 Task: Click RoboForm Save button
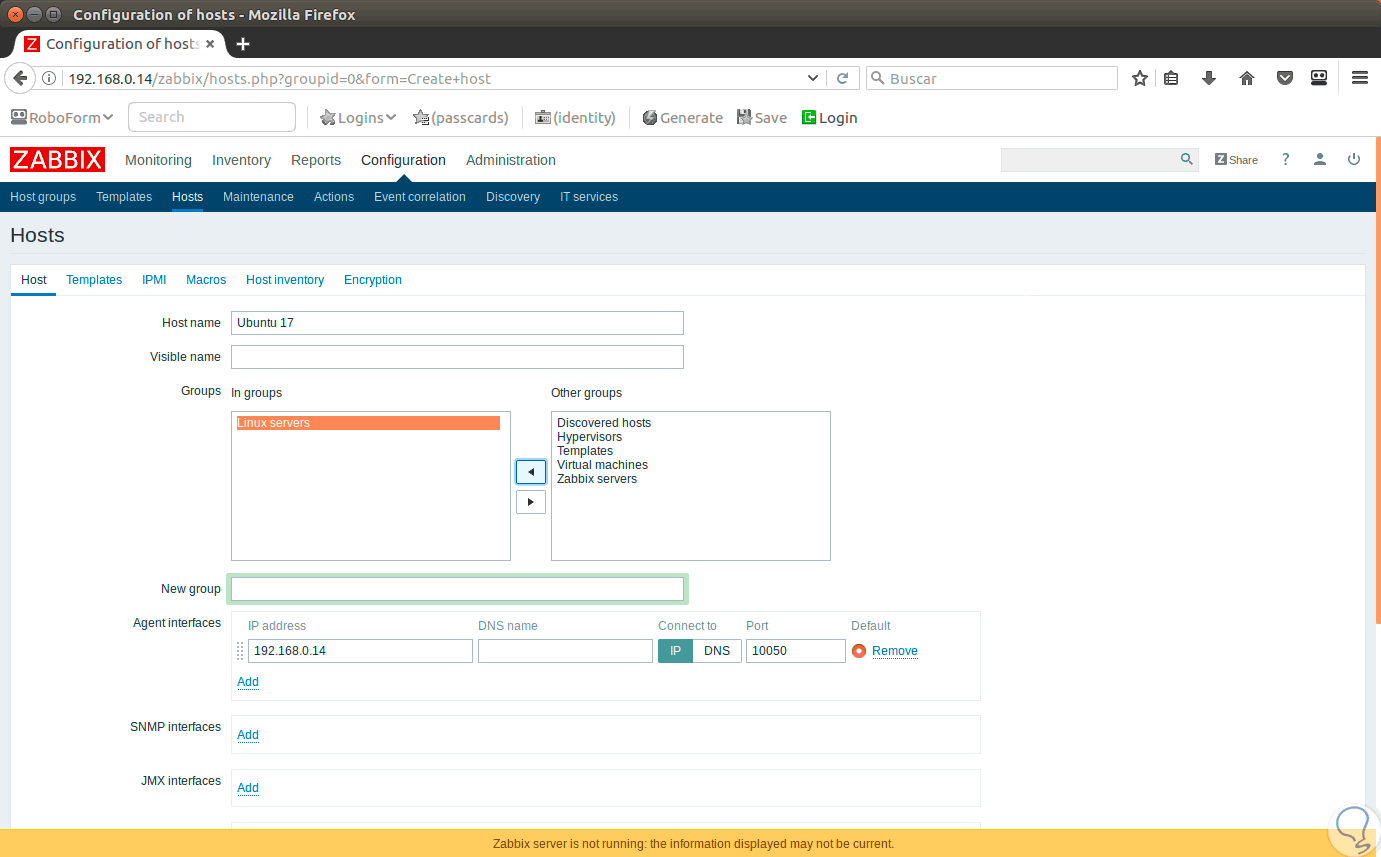(x=762, y=118)
